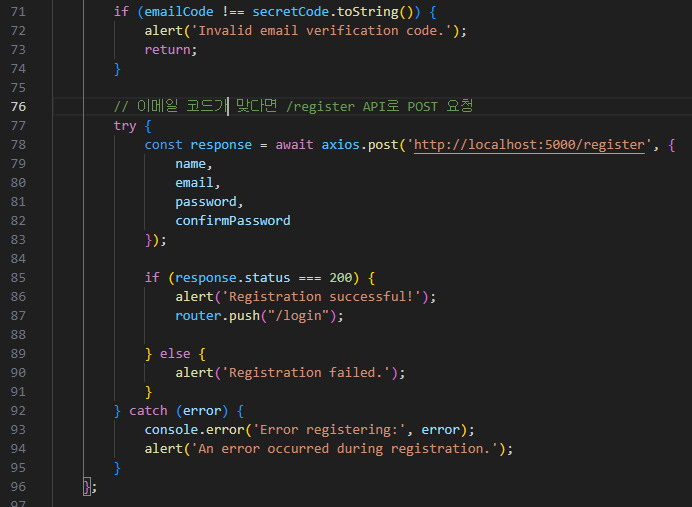
Task: Click 'response' in the if condition on line 85
Action: (x=206, y=278)
